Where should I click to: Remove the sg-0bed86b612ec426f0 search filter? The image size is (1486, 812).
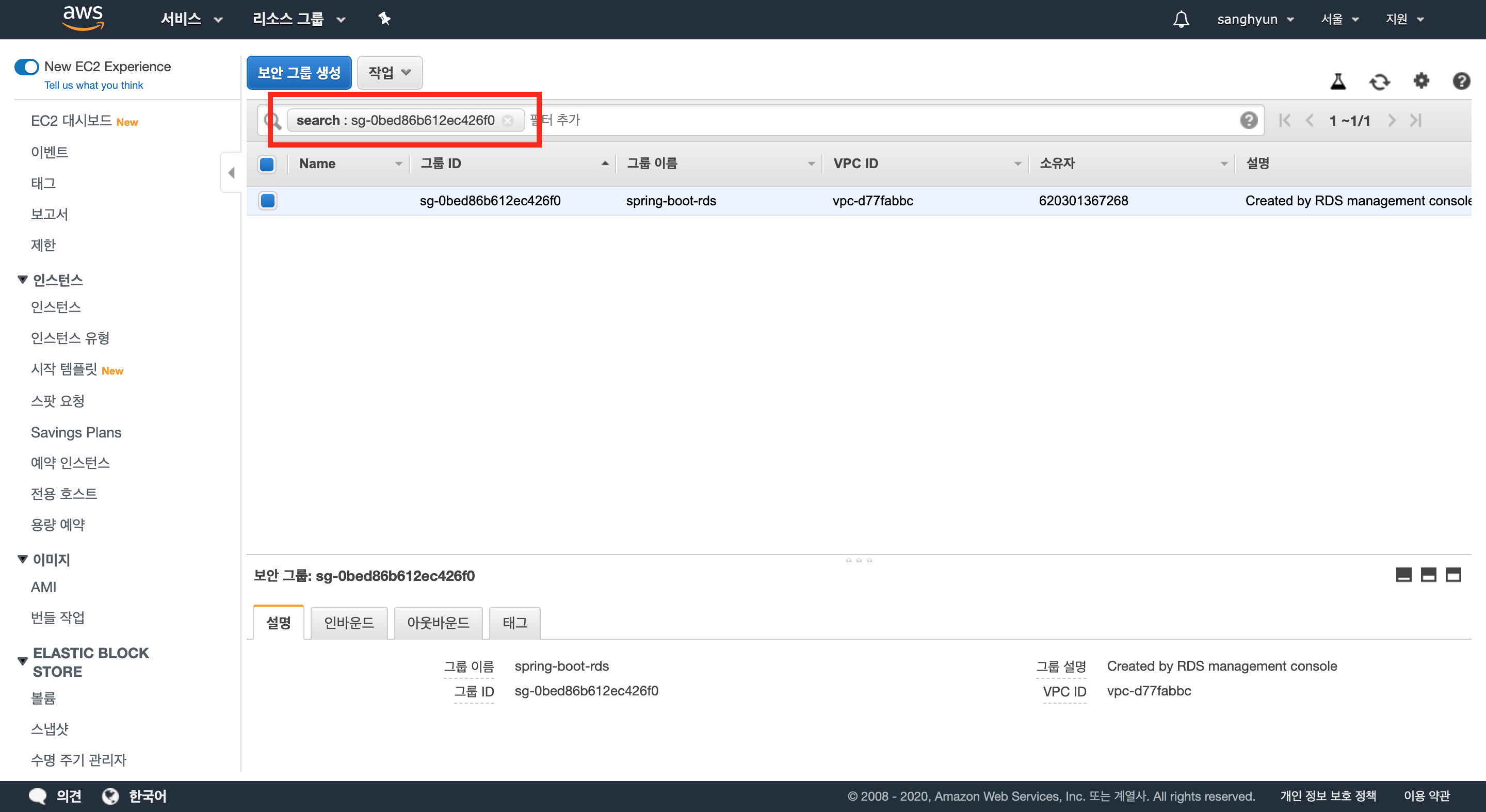508,121
